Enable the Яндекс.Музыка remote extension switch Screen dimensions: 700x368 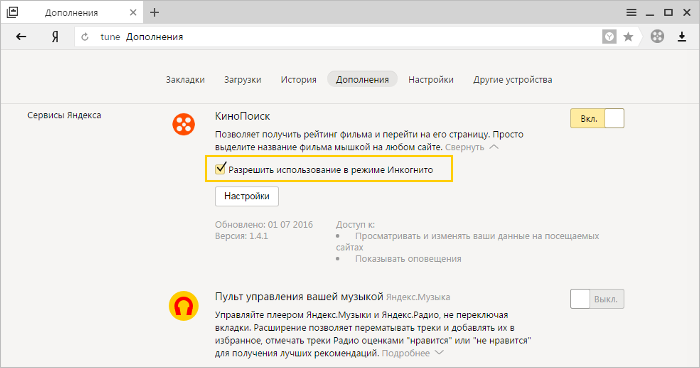click(x=597, y=299)
